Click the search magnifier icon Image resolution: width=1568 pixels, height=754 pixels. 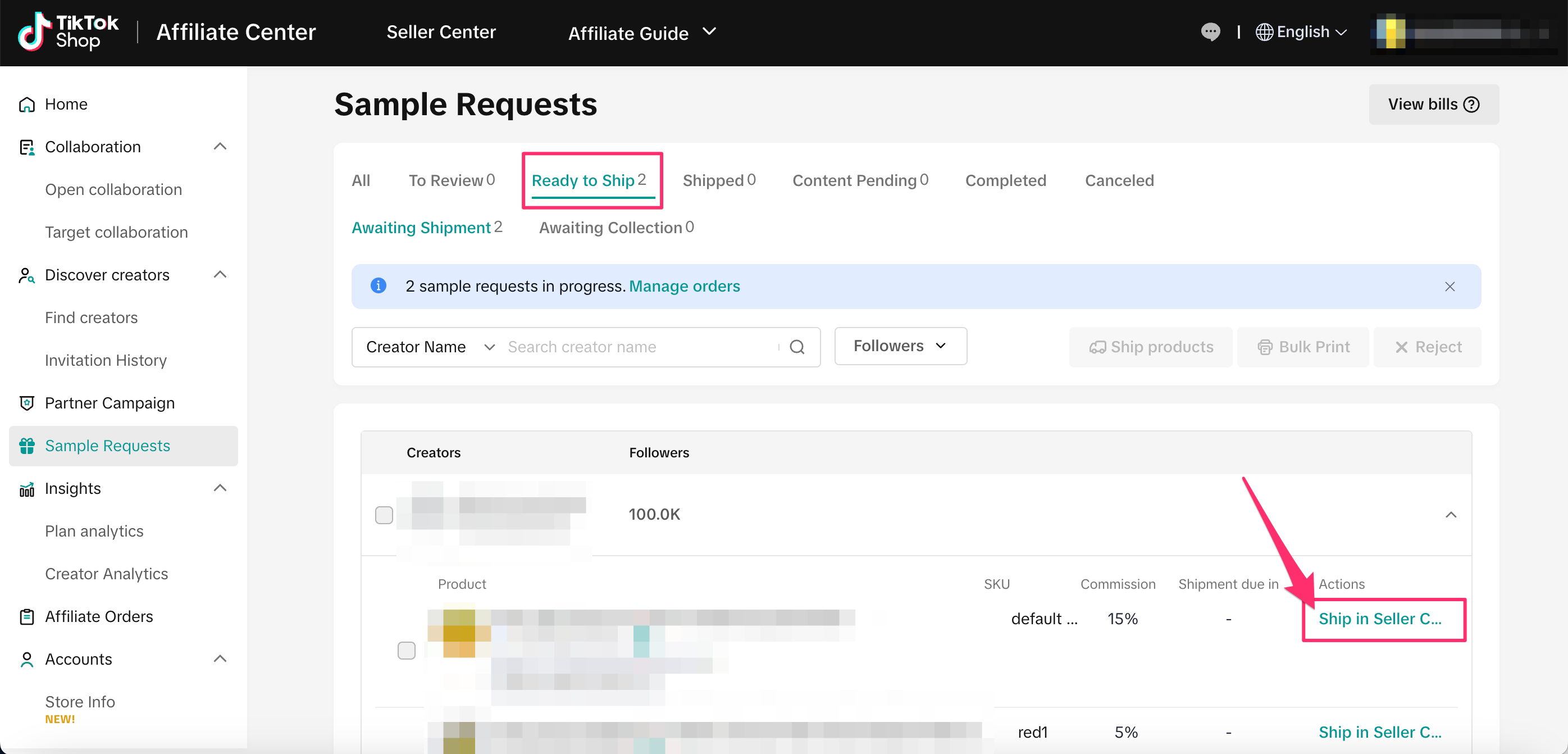(x=797, y=347)
